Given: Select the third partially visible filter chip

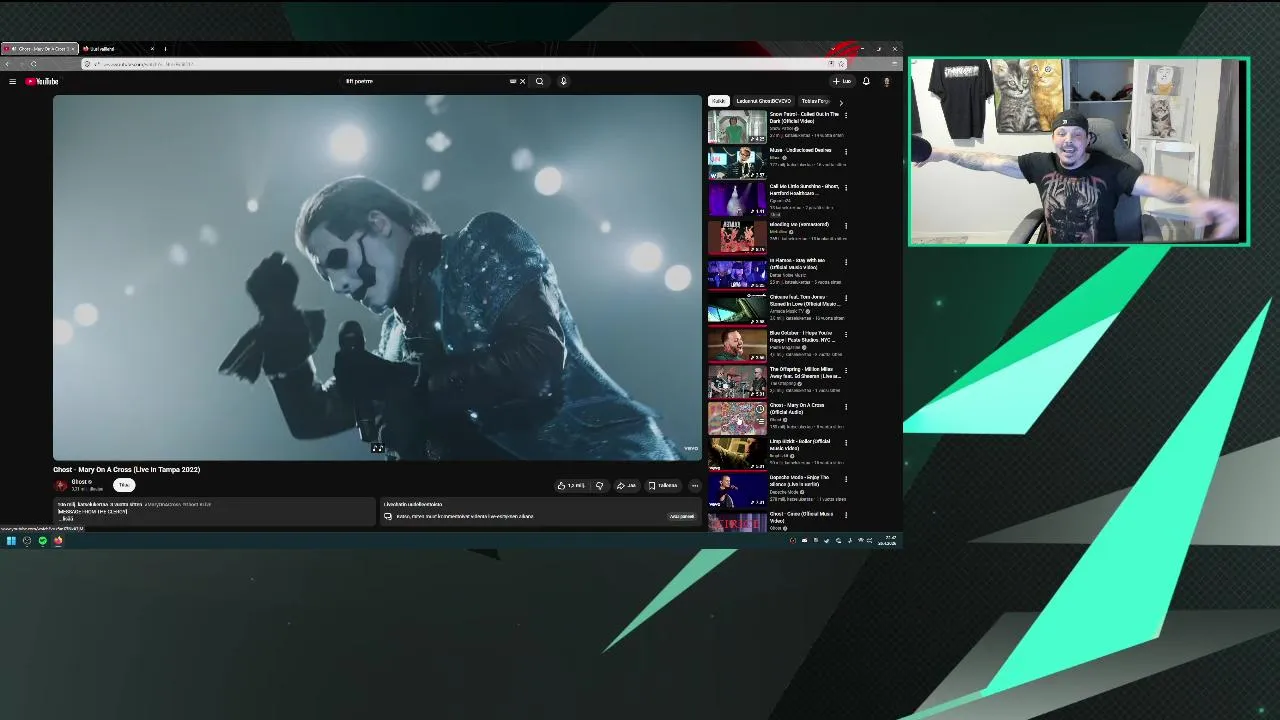Looking at the screenshot, I should 815,101.
